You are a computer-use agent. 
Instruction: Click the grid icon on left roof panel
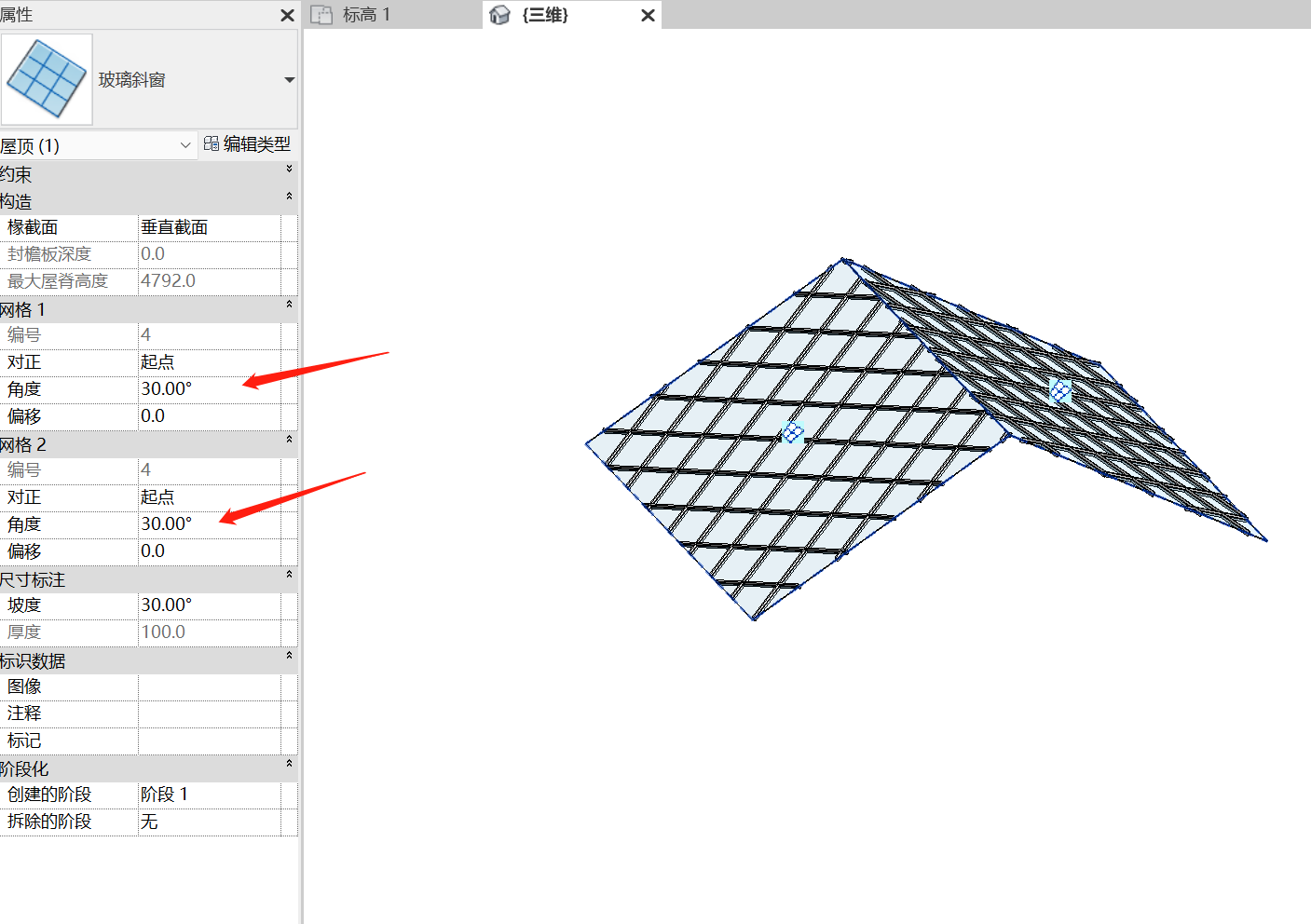tap(792, 432)
